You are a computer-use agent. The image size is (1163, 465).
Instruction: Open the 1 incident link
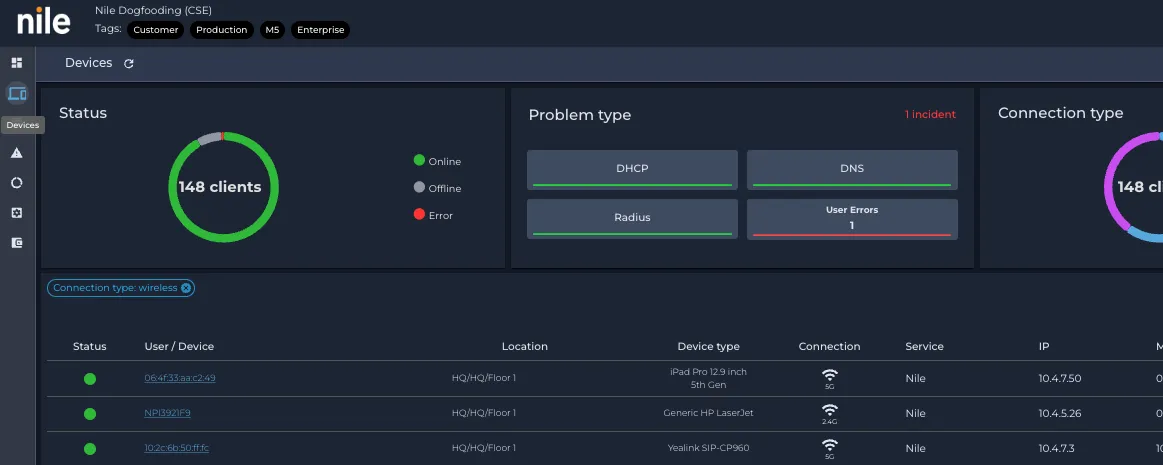click(x=930, y=114)
